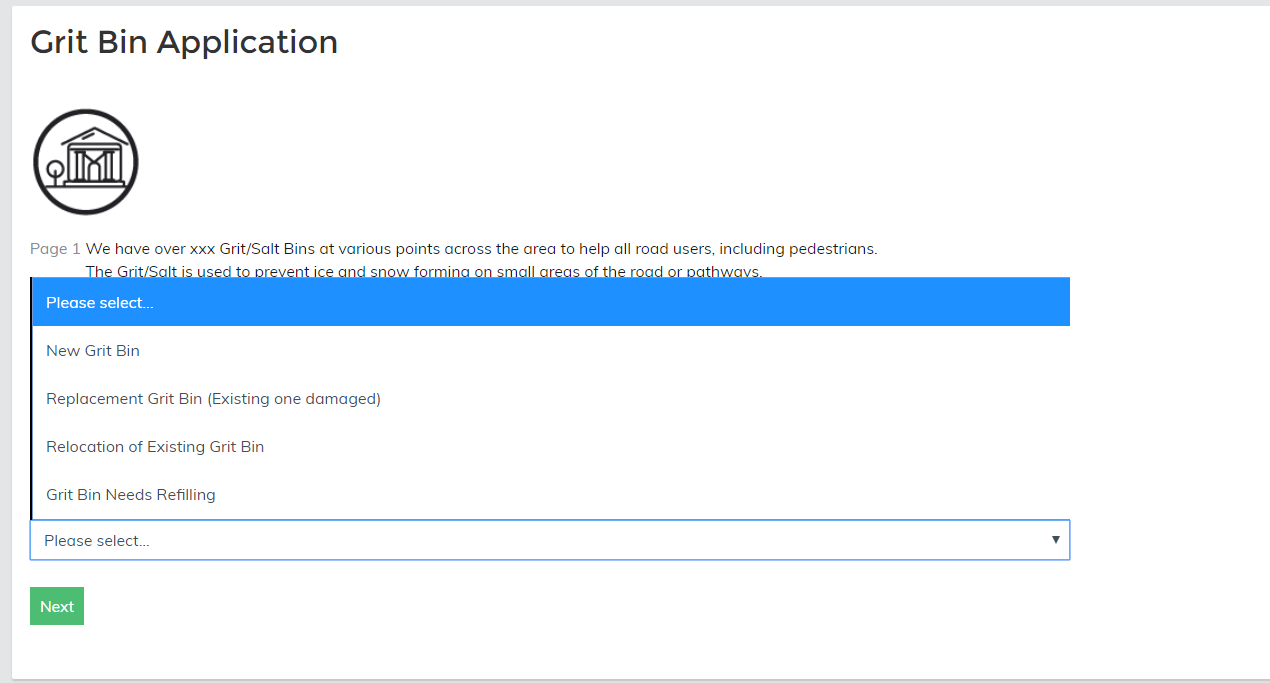
Task: Click the word "pedestrians" in the intro
Action: [x=830, y=249]
